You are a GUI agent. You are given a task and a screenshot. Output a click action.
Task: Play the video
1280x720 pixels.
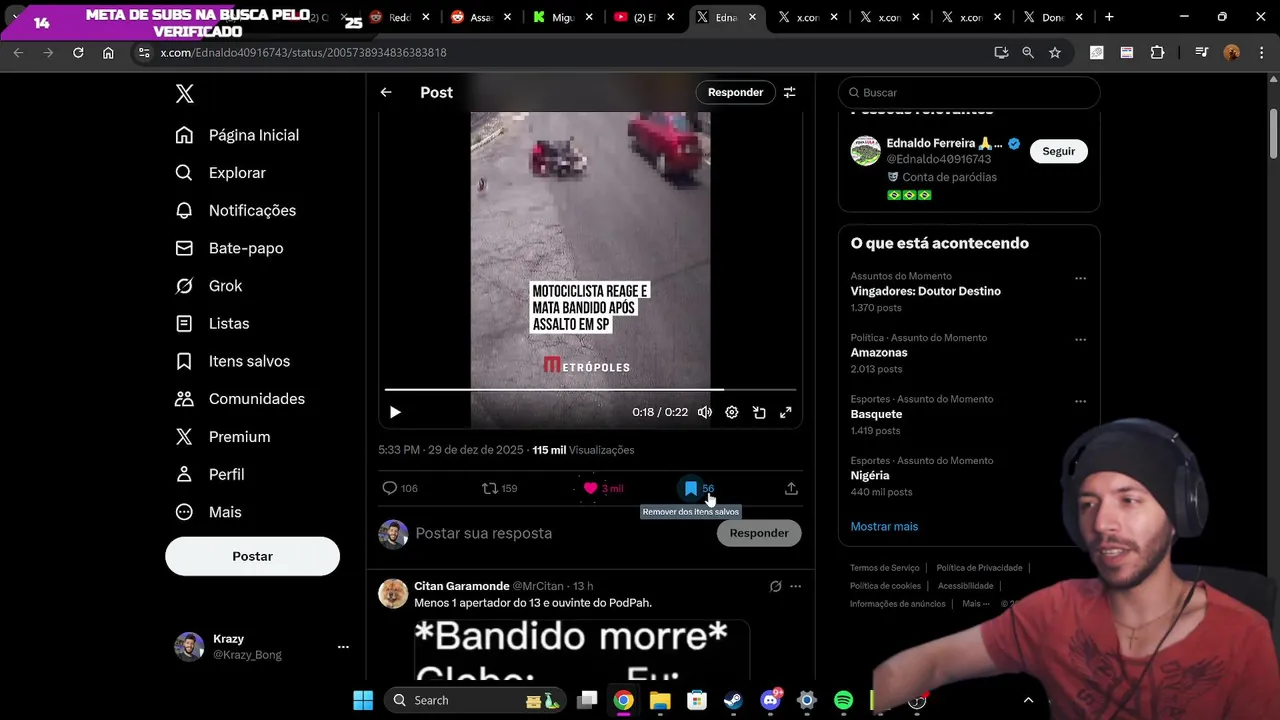[395, 412]
